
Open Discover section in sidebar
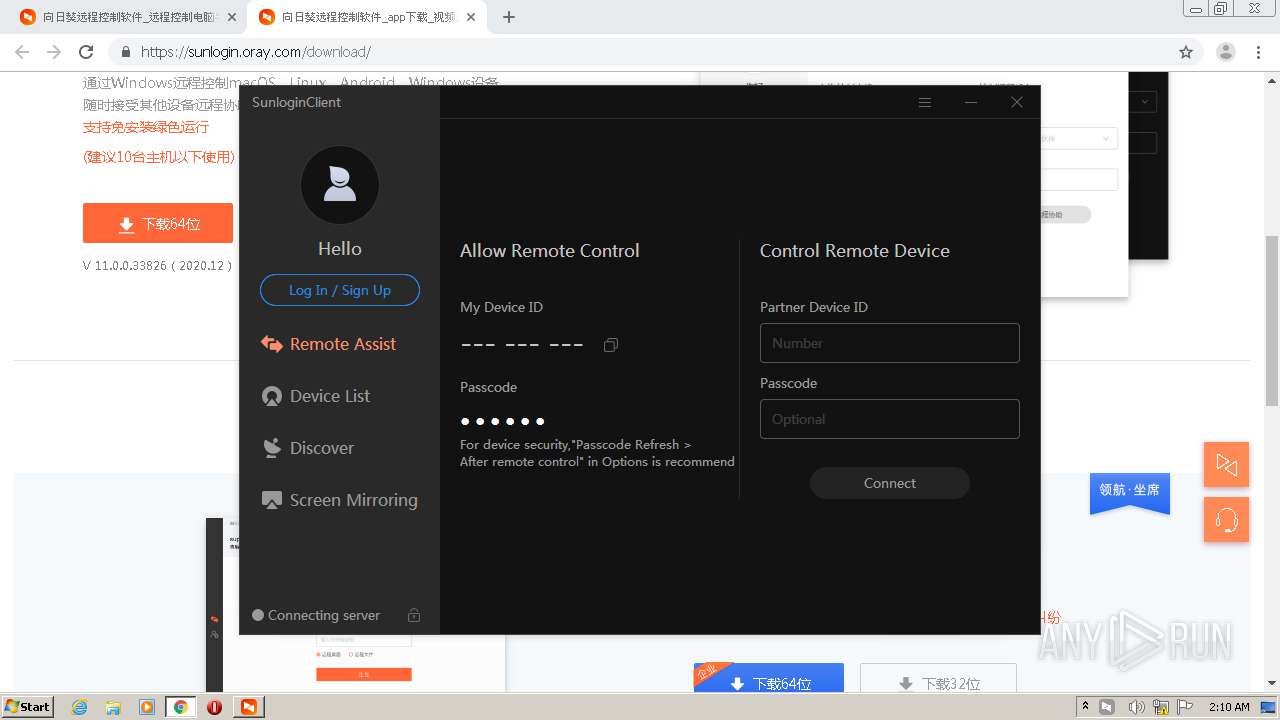308,448
